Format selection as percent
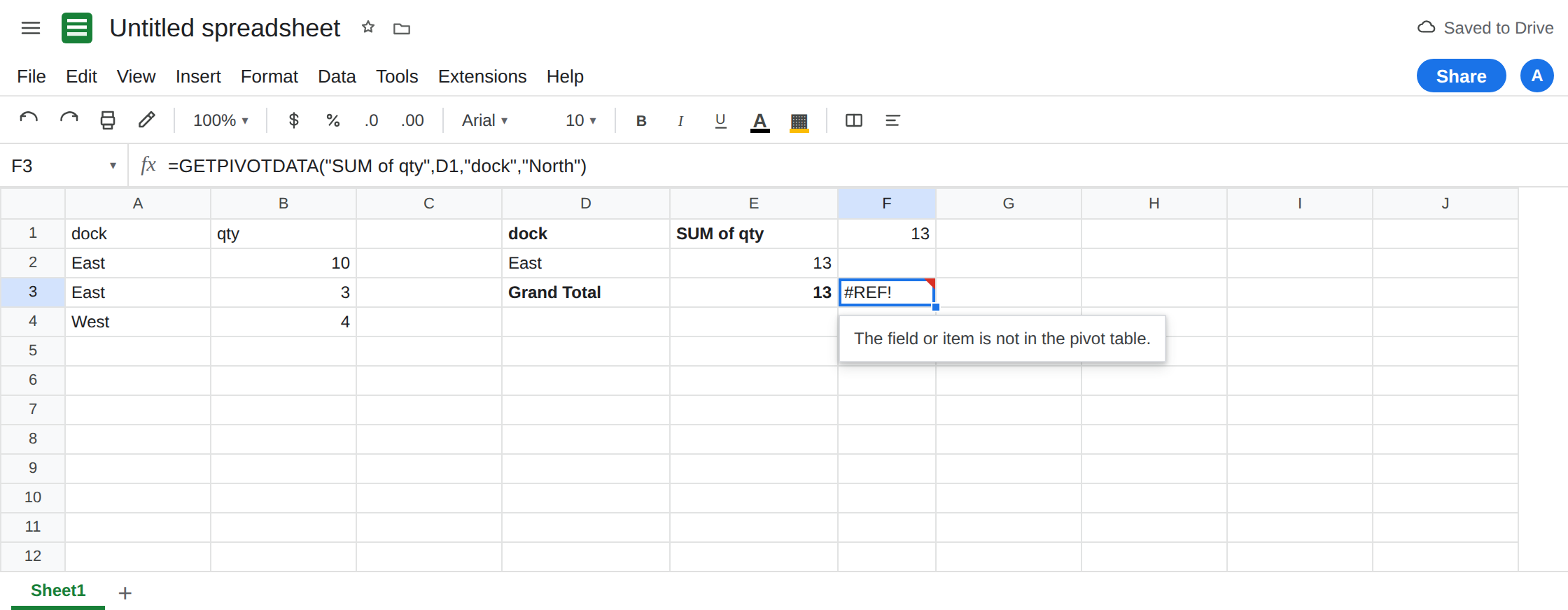This screenshot has width=1568, height=610. [x=333, y=120]
